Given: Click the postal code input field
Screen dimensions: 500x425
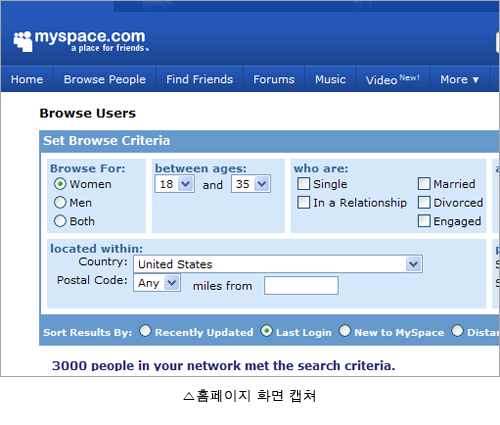Looking at the screenshot, I should (301, 285).
